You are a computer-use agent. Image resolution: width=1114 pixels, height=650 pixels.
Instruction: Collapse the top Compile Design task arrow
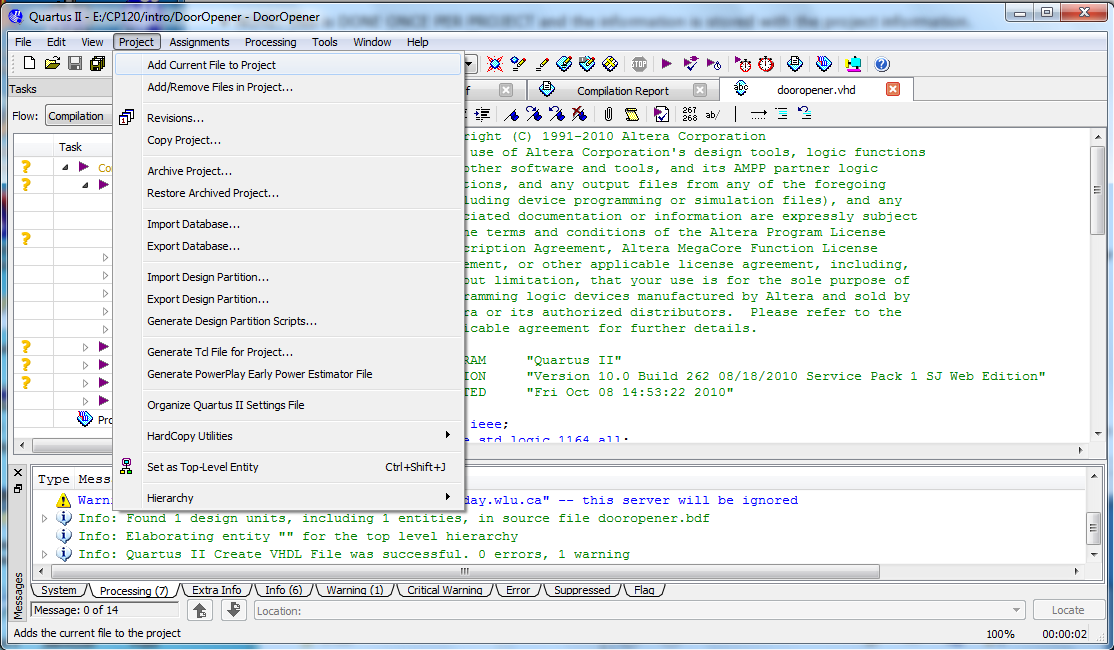tap(65, 167)
